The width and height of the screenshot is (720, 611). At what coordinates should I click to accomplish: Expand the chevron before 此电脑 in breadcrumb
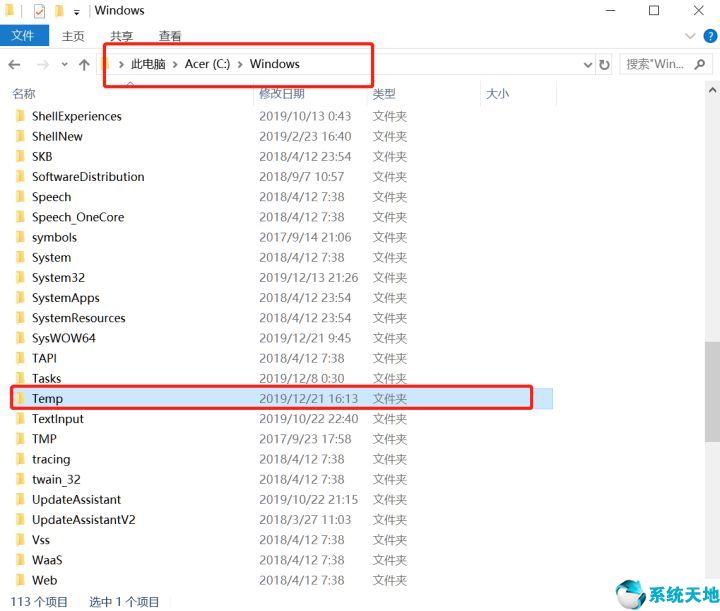121,65
